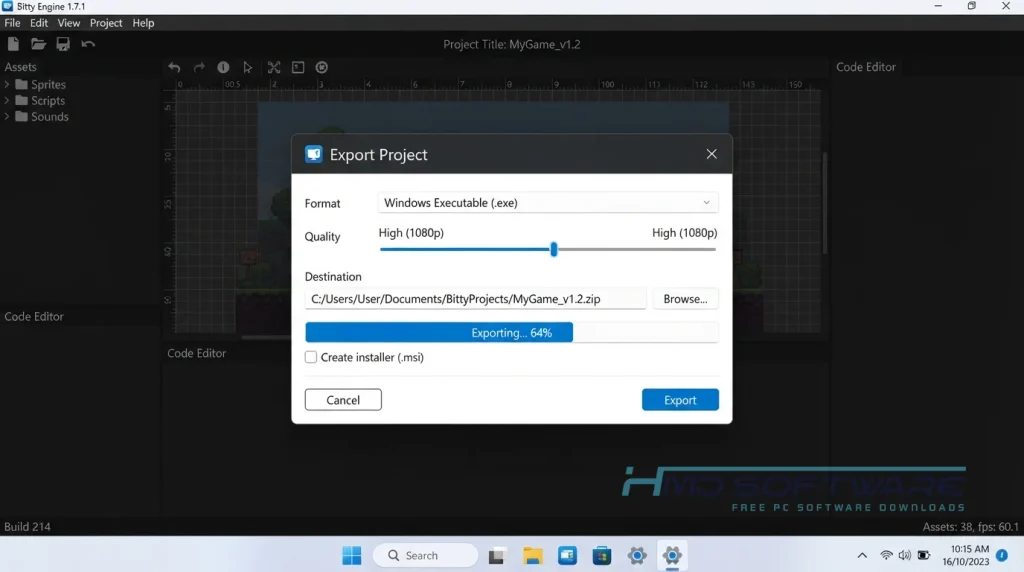The height and width of the screenshot is (572, 1024).
Task: Click the circular icon after the frame icon
Action: click(321, 67)
